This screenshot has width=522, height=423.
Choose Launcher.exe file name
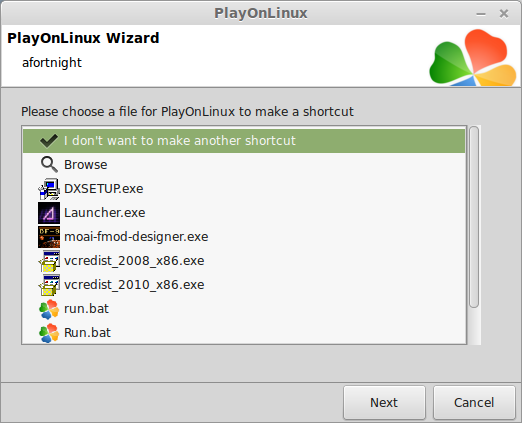tap(105, 213)
